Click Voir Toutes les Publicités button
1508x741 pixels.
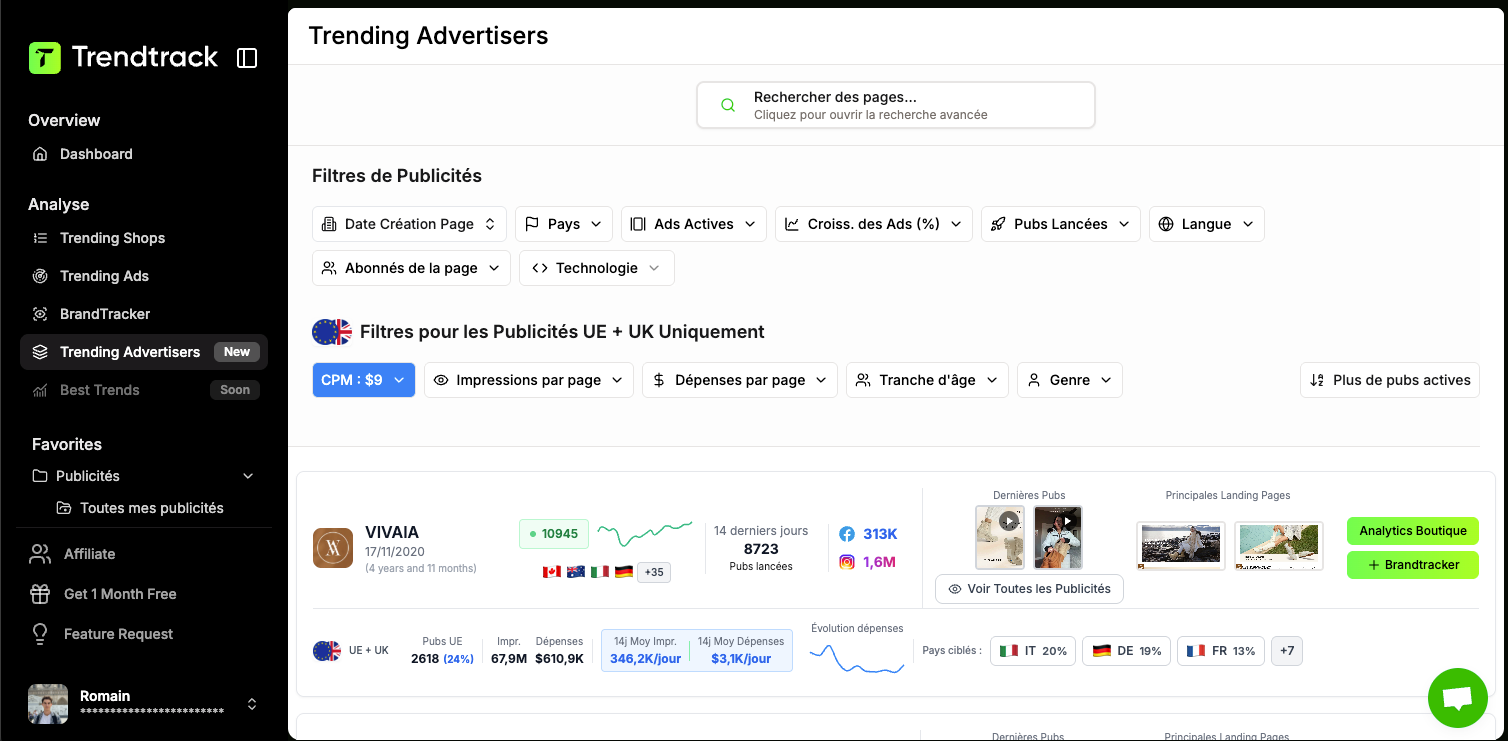(1029, 589)
